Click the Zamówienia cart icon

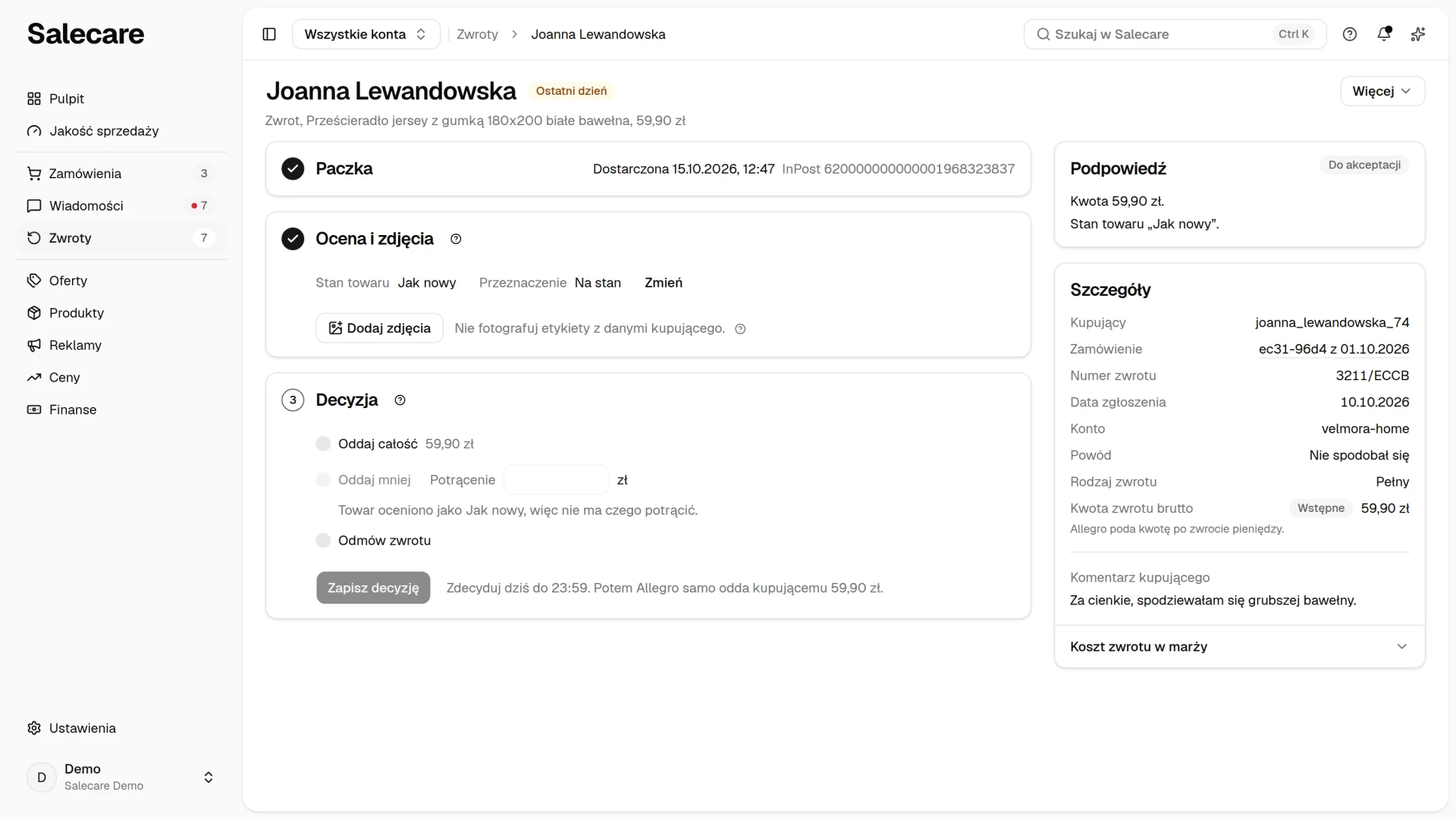(34, 174)
